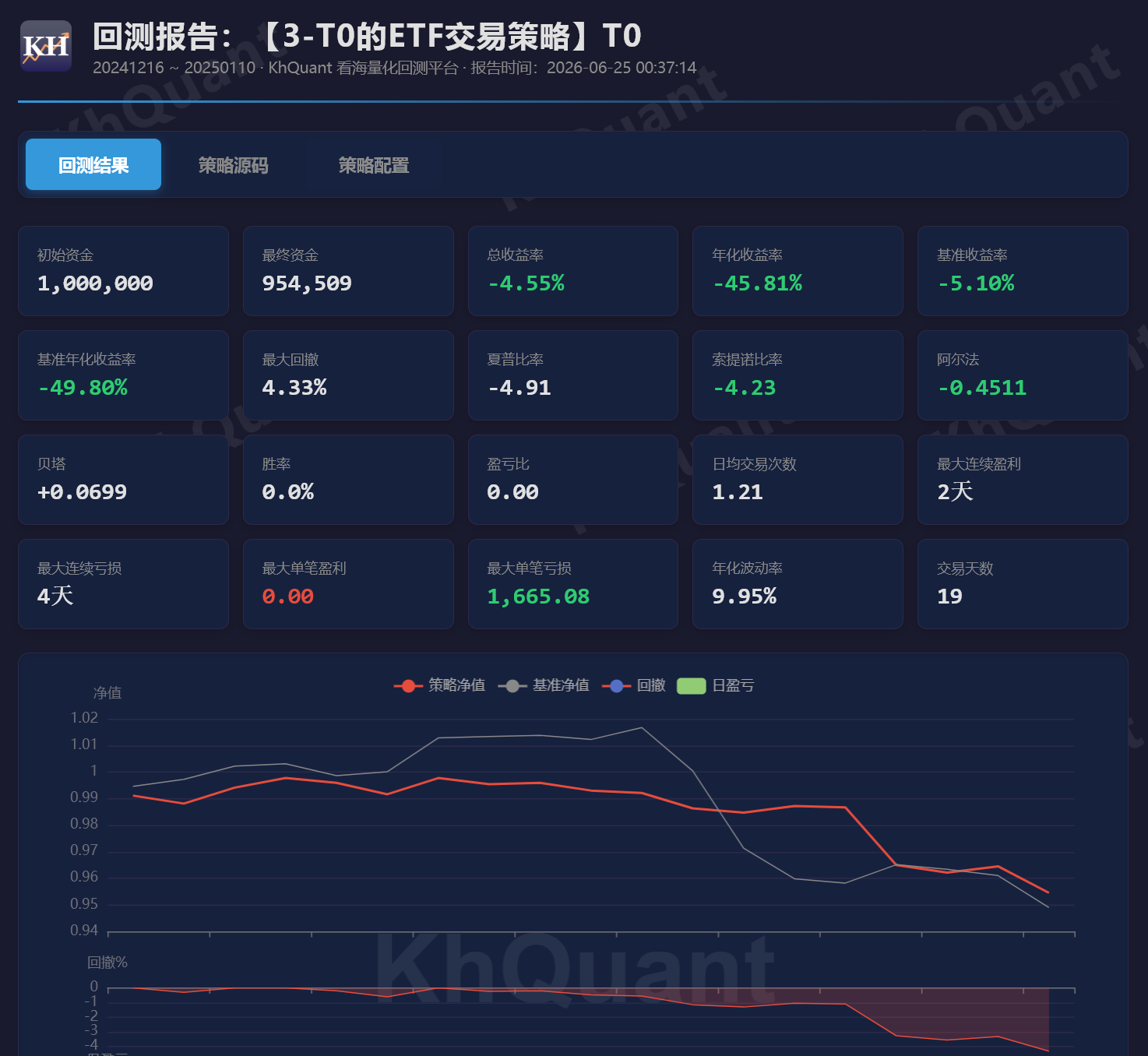1148x1056 pixels.
Task: Click the 年化收益率 metric card
Action: (798, 271)
